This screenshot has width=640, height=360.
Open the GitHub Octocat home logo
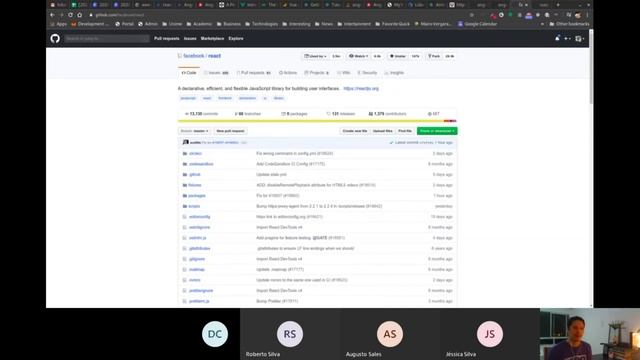55,38
